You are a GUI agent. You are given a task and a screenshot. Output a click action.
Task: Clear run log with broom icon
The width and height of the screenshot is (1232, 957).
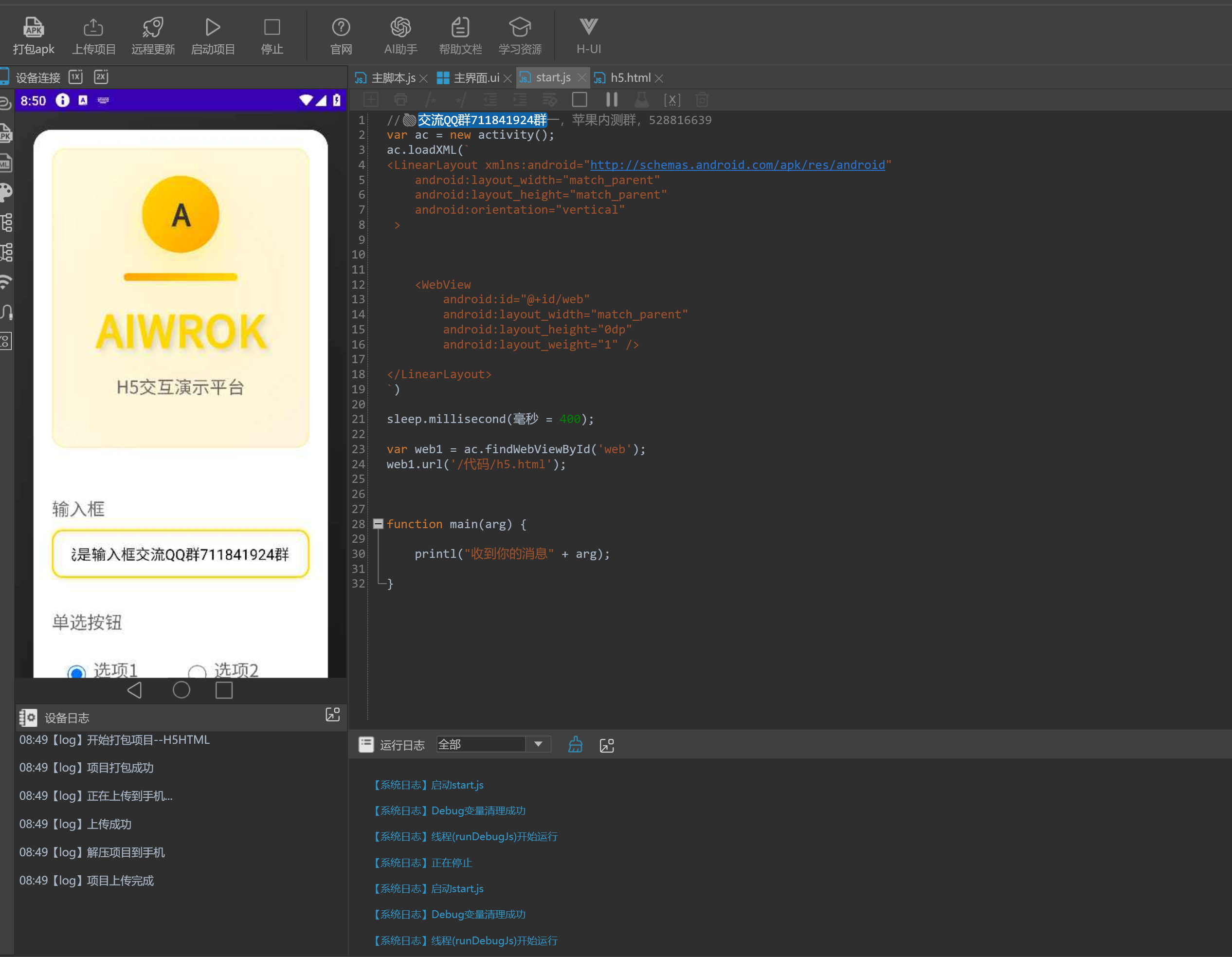point(576,745)
